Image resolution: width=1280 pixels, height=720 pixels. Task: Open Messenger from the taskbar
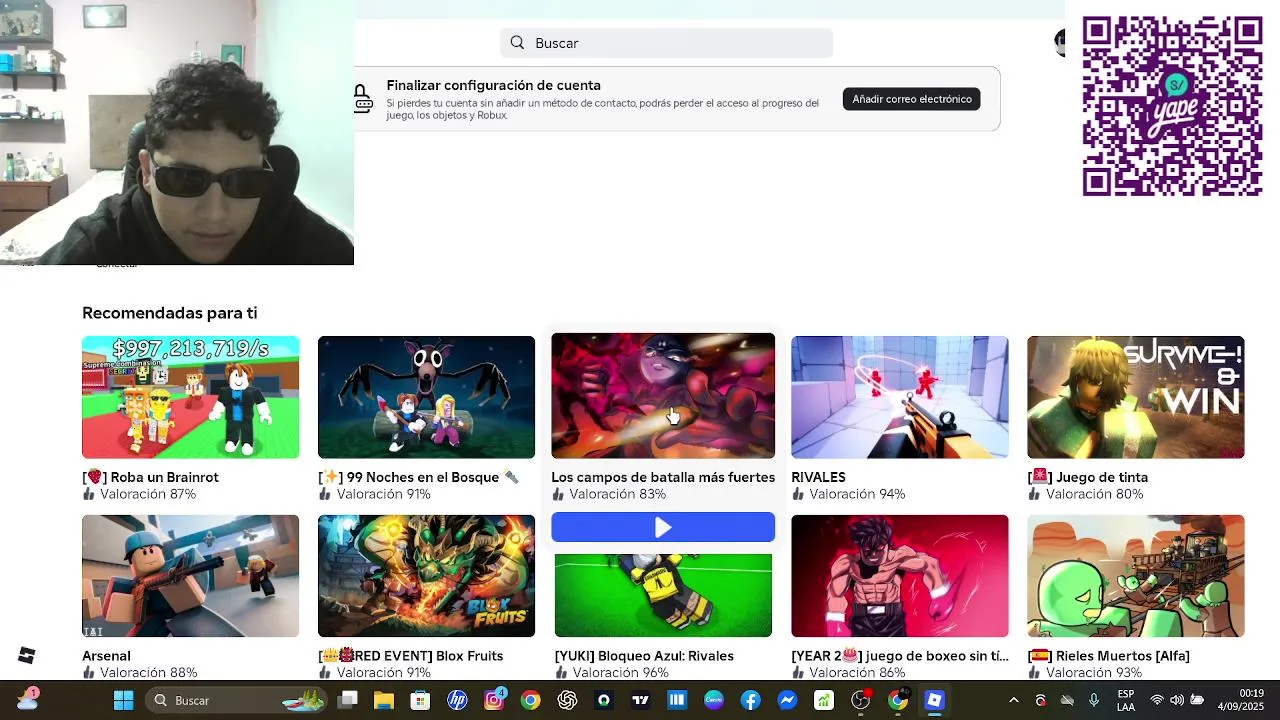(787, 700)
